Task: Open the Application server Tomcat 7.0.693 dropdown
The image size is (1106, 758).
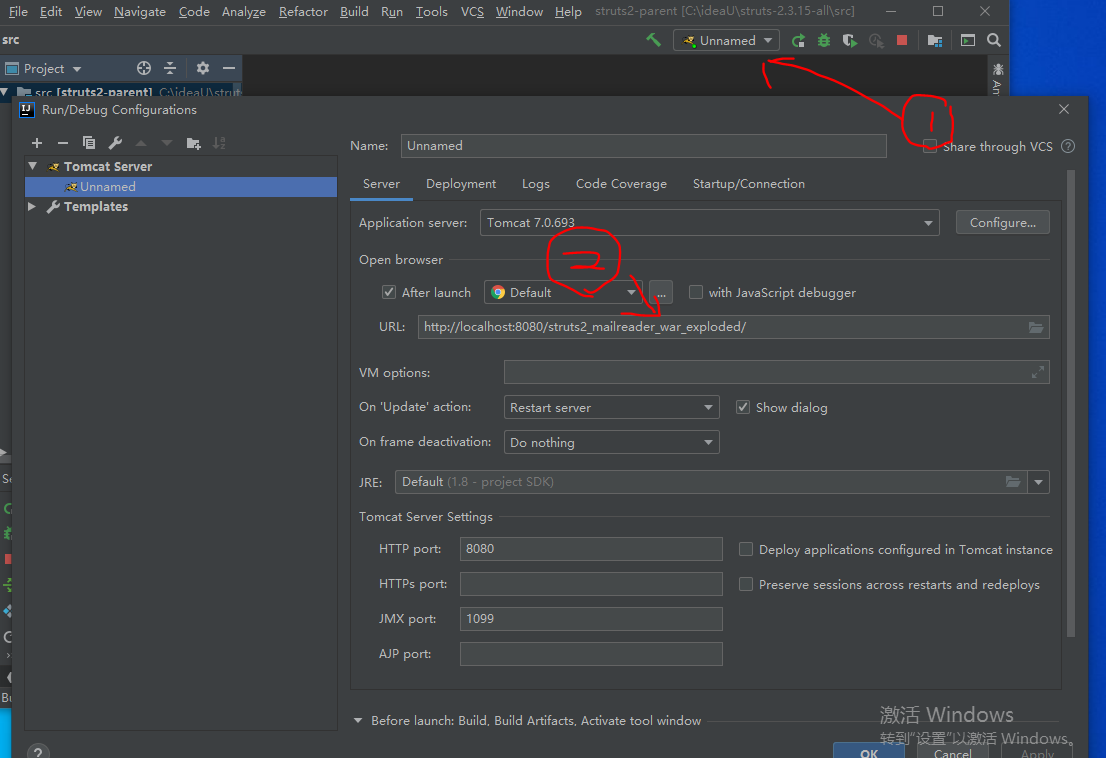Action: point(710,223)
